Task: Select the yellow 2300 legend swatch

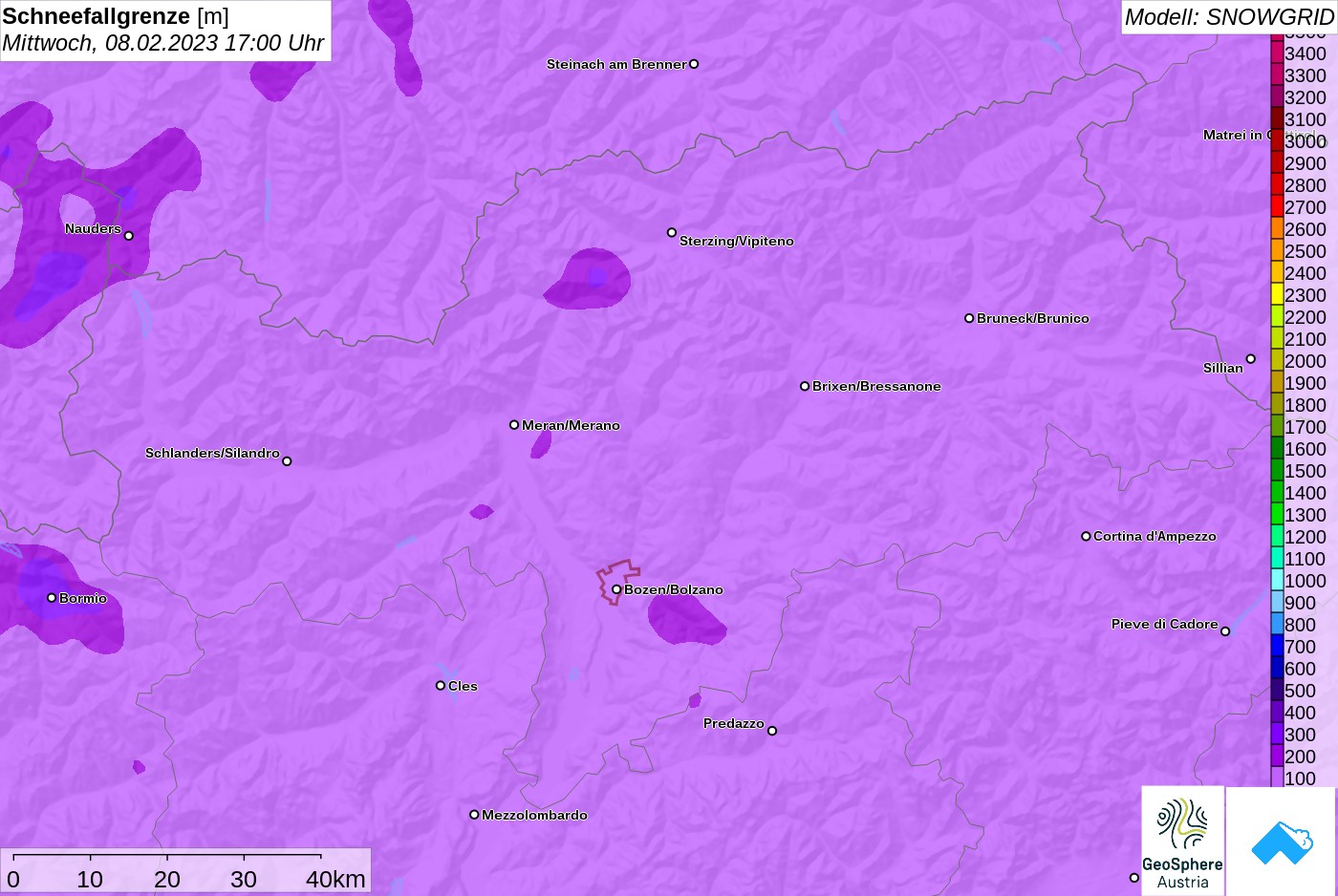Action: [1277, 294]
